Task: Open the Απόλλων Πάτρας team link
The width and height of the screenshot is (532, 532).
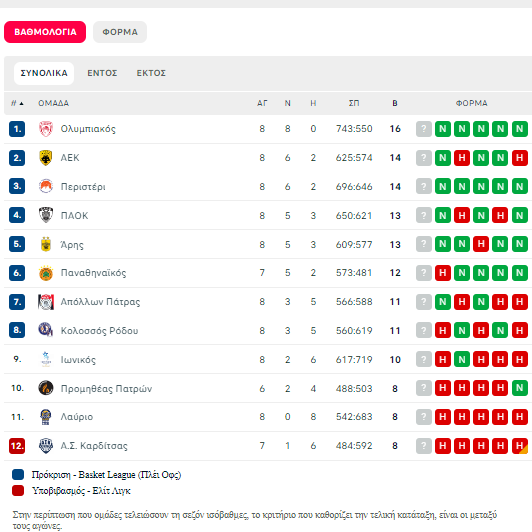Action: (x=100, y=302)
